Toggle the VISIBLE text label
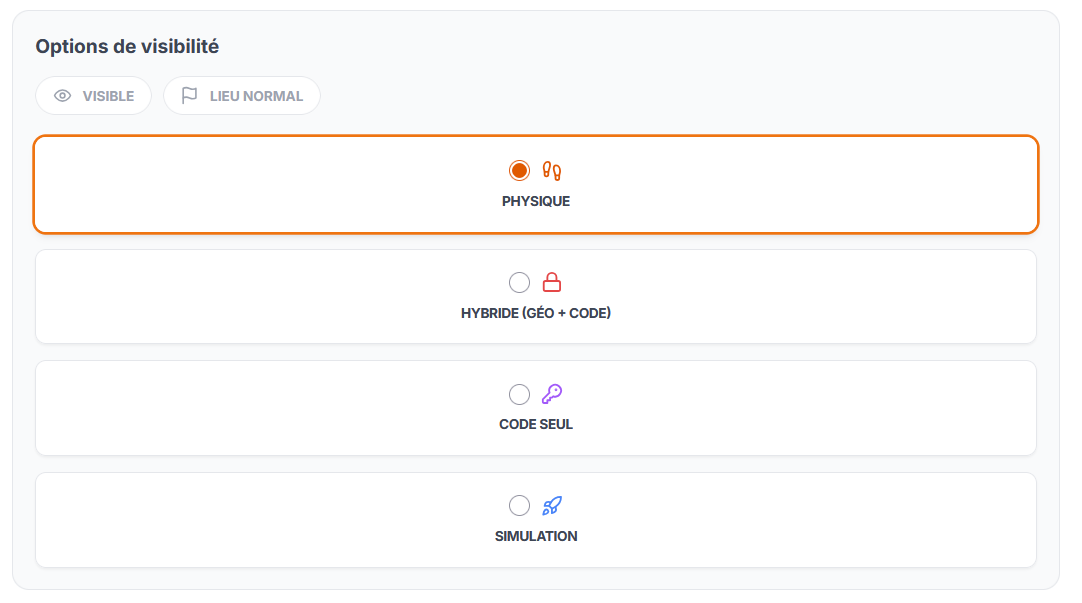 click(108, 97)
